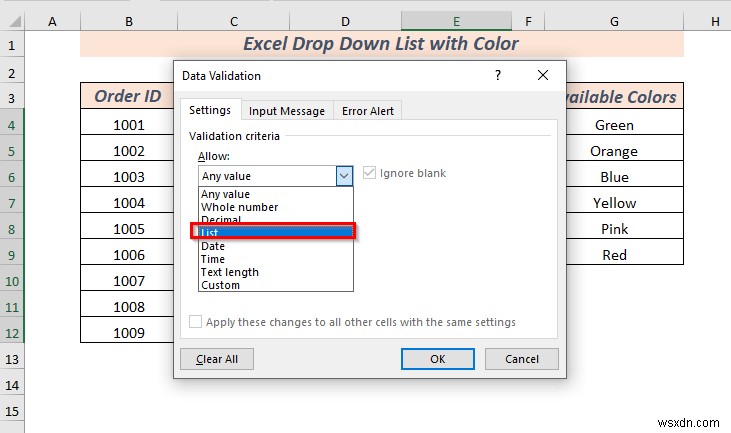731x433 pixels.
Task: Go to the Settings tab
Action: click(210, 110)
